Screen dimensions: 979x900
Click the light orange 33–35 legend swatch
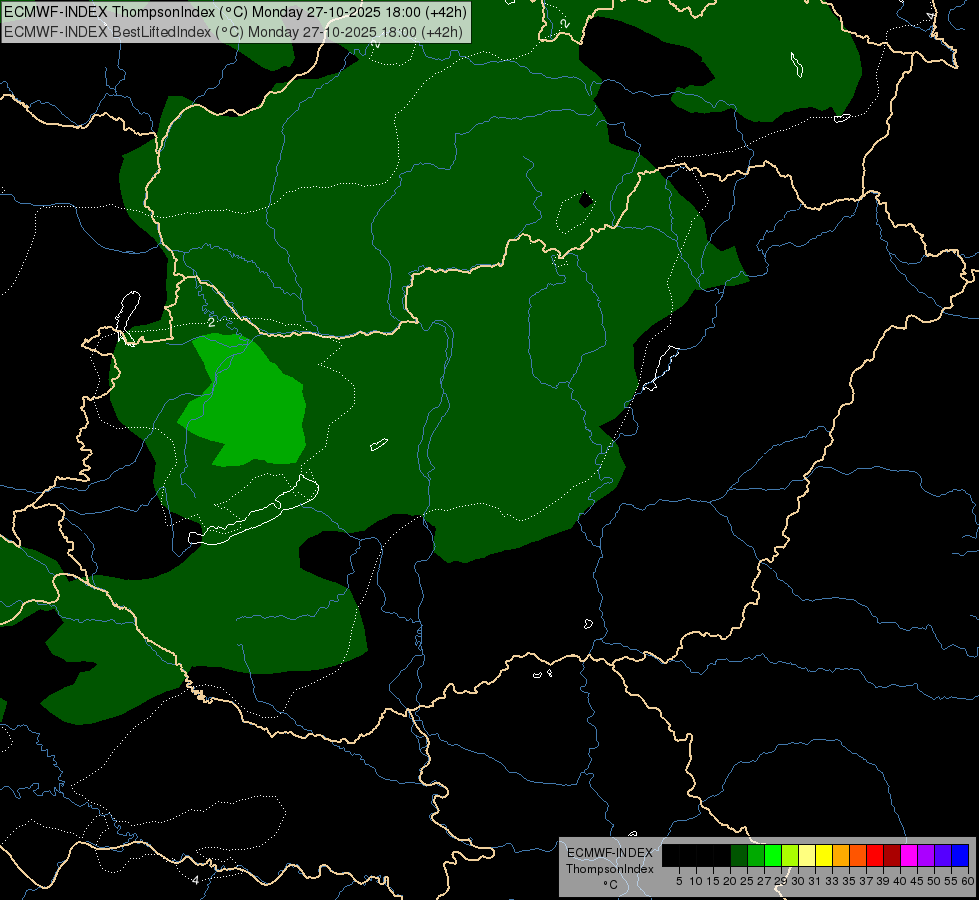pyautogui.click(x=841, y=855)
